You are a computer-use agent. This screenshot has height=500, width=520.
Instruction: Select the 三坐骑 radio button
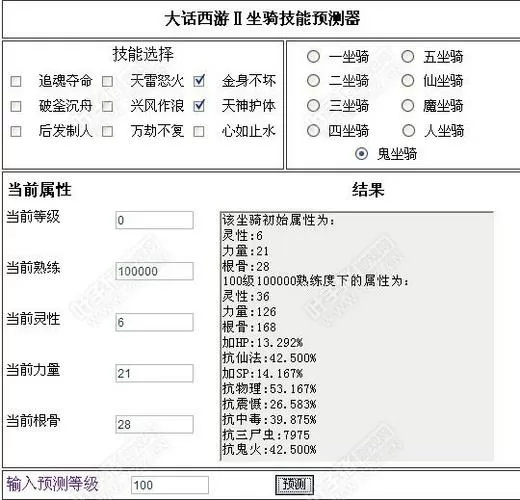313,106
